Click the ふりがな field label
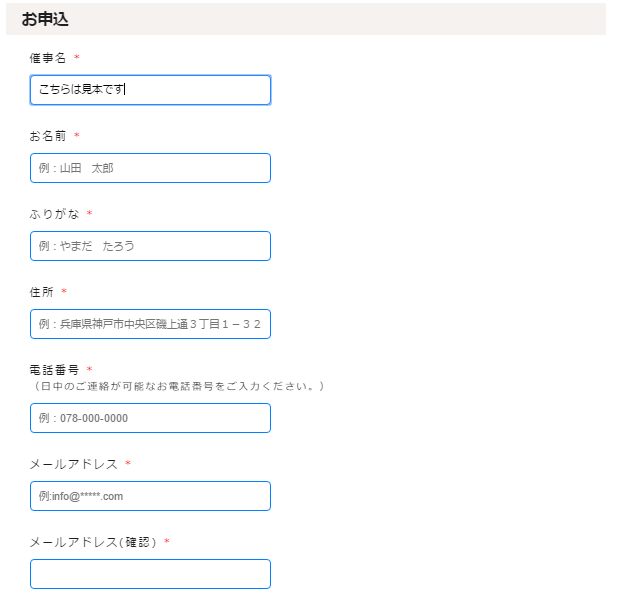This screenshot has width=622, height=614. pos(54,214)
